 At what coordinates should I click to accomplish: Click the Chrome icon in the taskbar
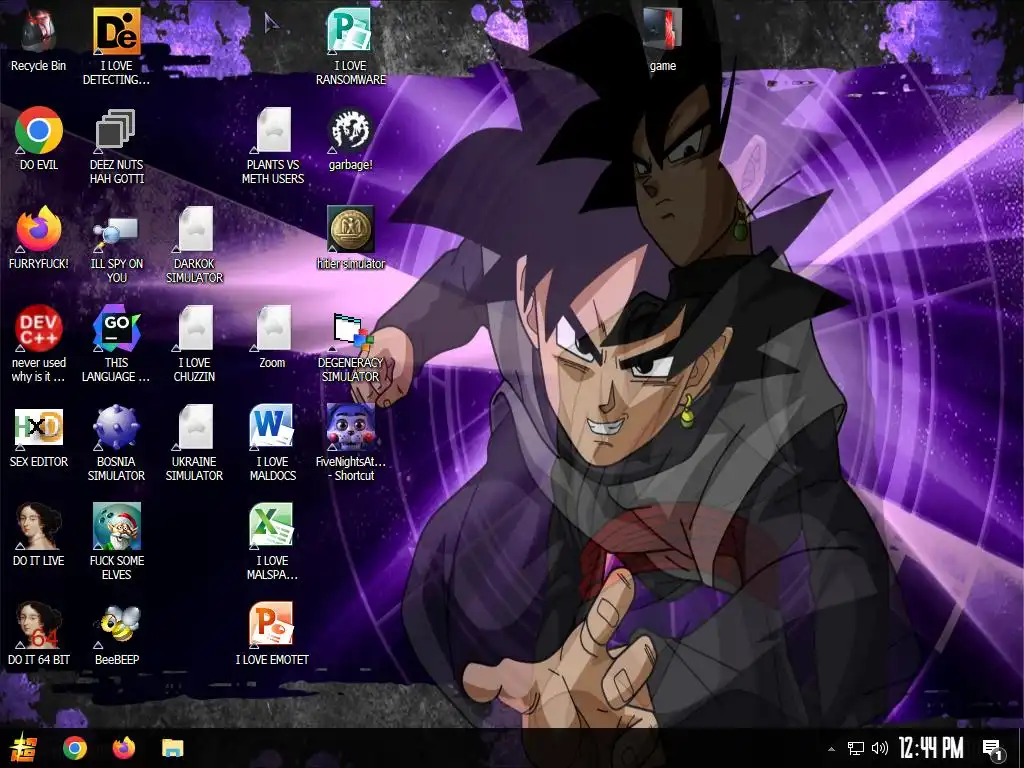coord(75,748)
